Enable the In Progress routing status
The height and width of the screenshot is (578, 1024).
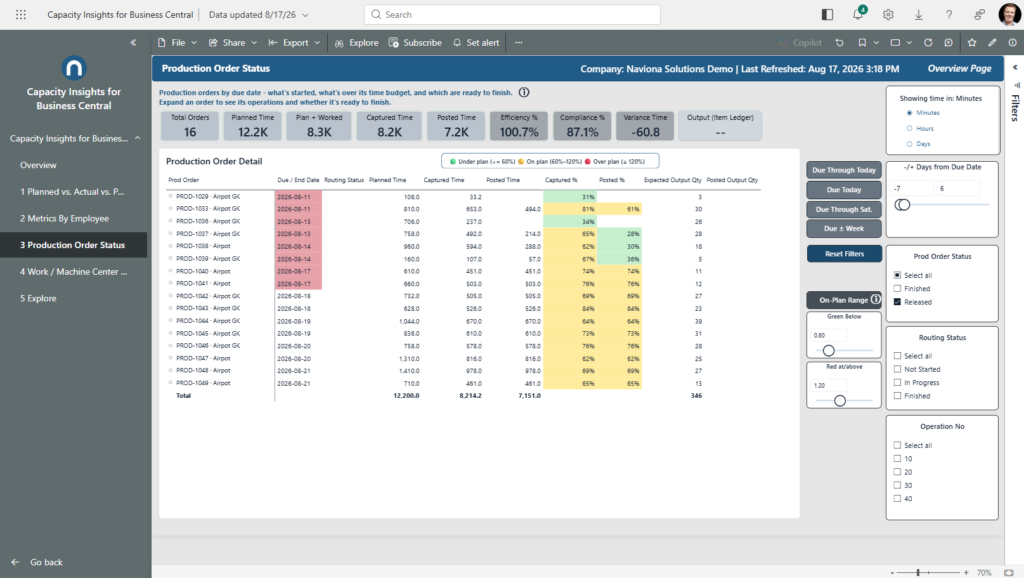(x=897, y=383)
